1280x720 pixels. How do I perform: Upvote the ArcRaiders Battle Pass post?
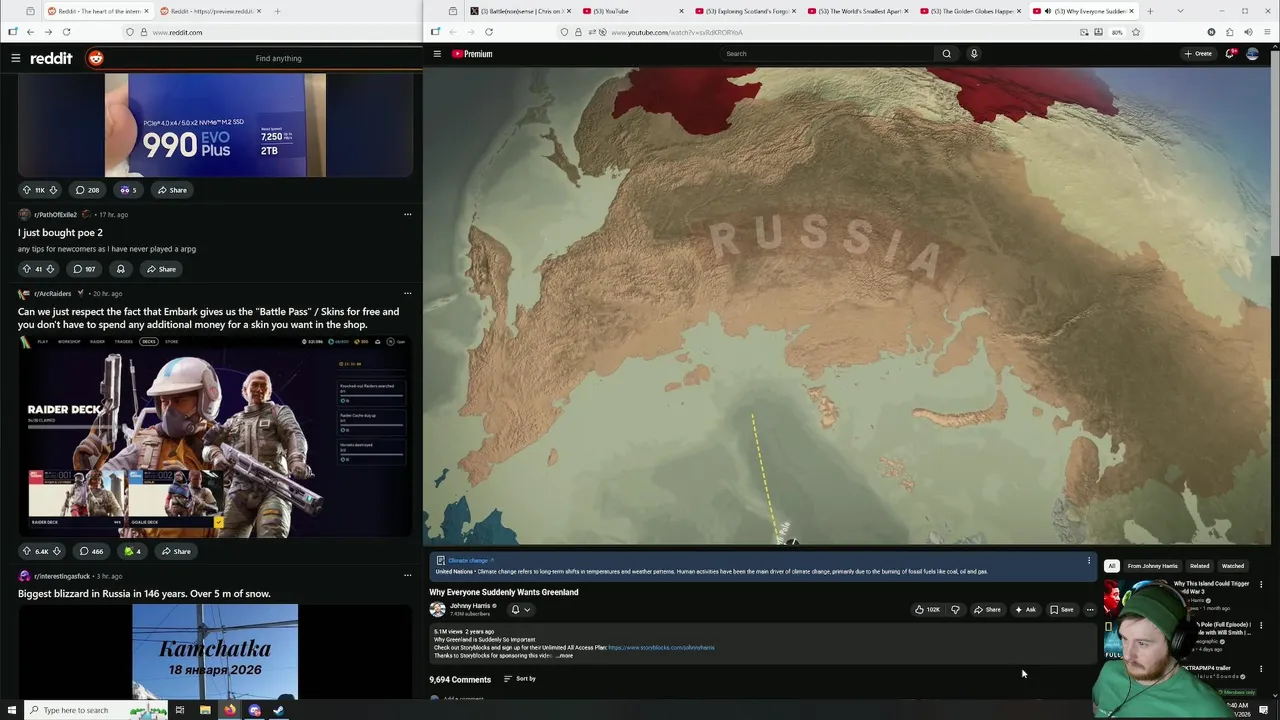pos(27,551)
